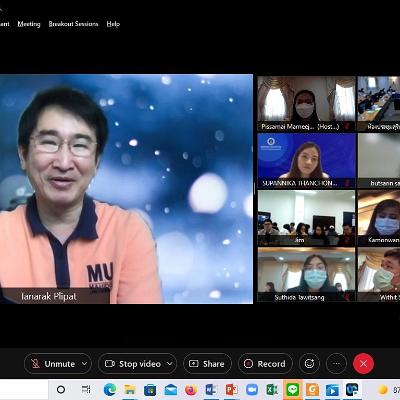400x400 pixels.
Task: Select the SUPANNIKA THANCHON video thumbnail
Action: click(306, 161)
